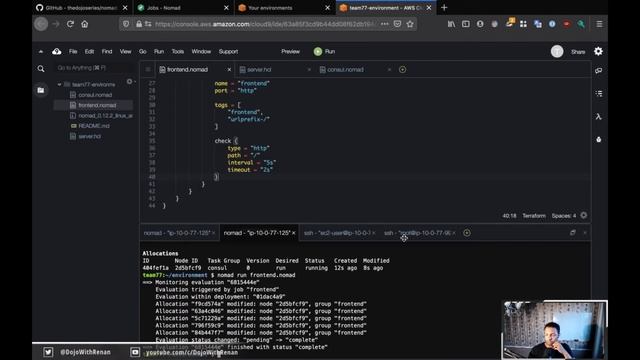Open server.hcl in file tree
The width and height of the screenshot is (640, 360).
tap(89, 136)
